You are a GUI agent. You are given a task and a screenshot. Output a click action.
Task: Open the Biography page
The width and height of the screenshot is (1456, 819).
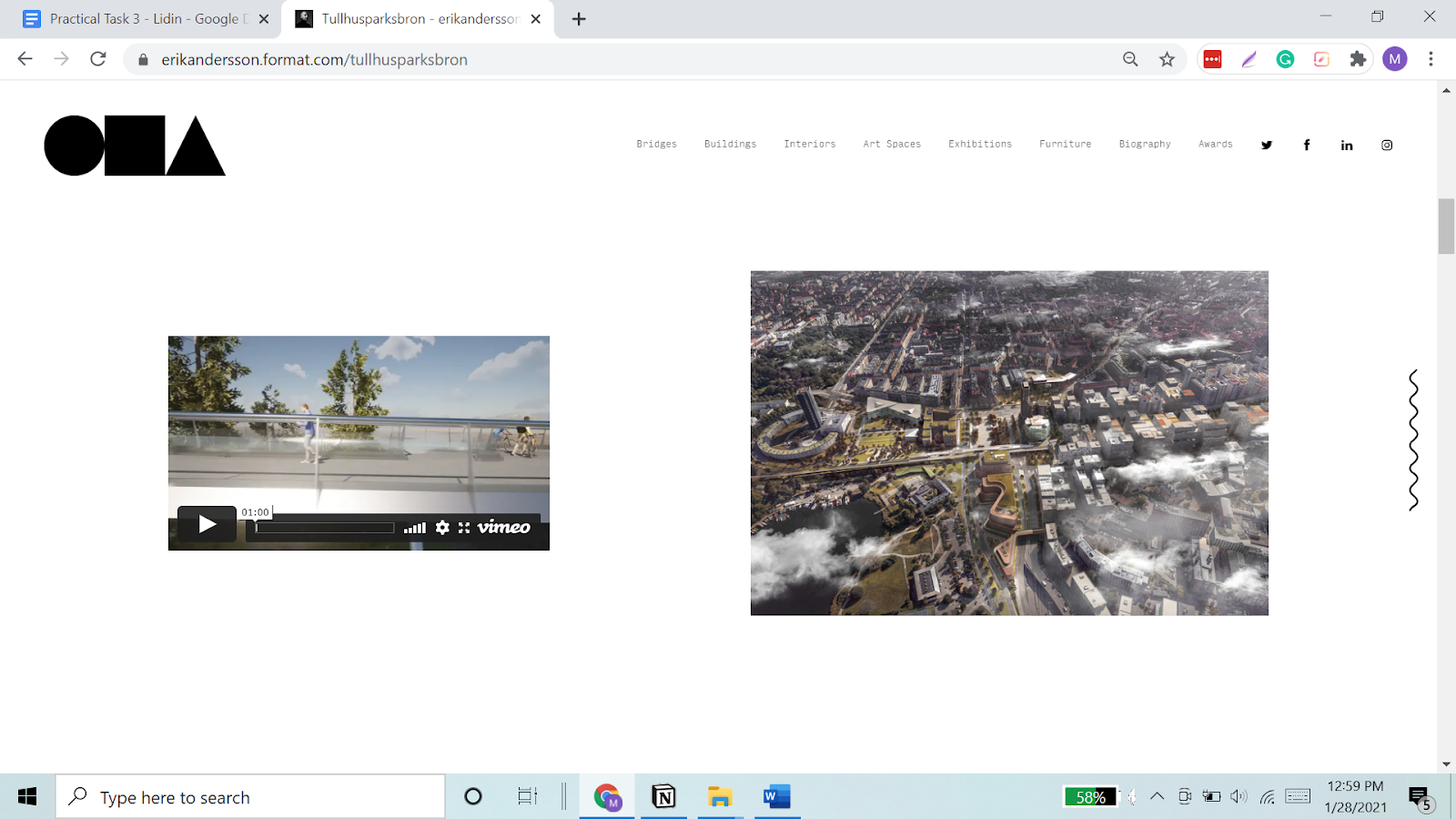[1145, 144]
